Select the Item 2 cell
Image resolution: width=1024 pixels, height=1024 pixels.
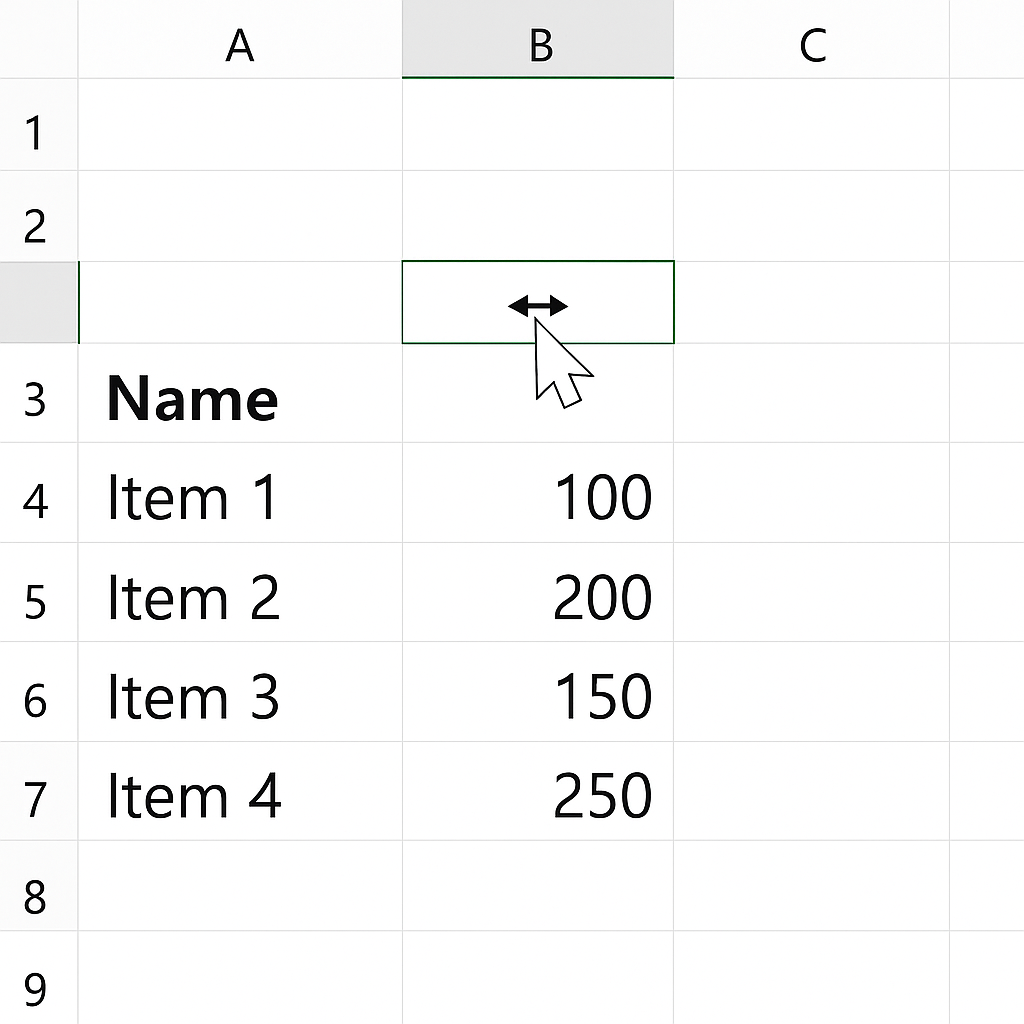coord(240,592)
